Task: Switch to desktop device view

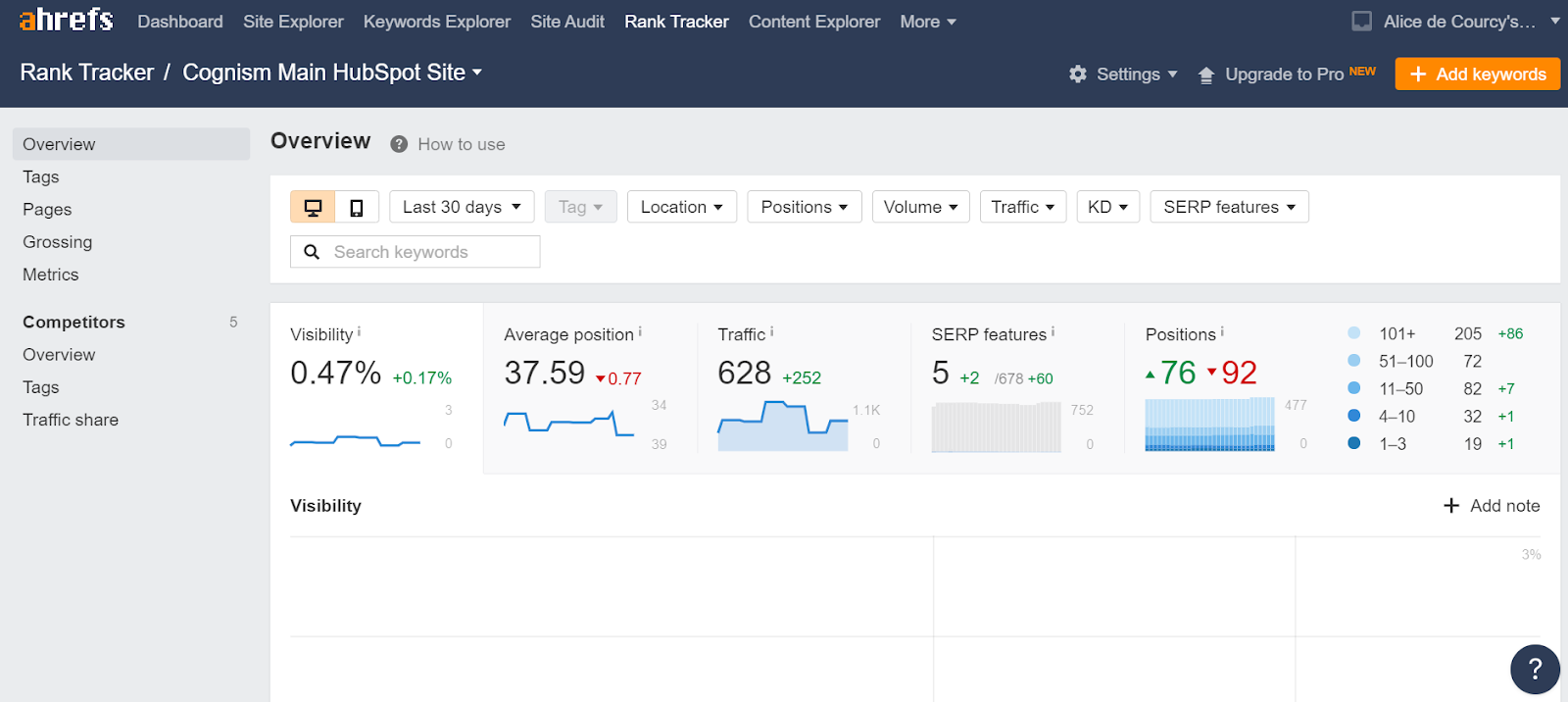Action: (x=313, y=207)
